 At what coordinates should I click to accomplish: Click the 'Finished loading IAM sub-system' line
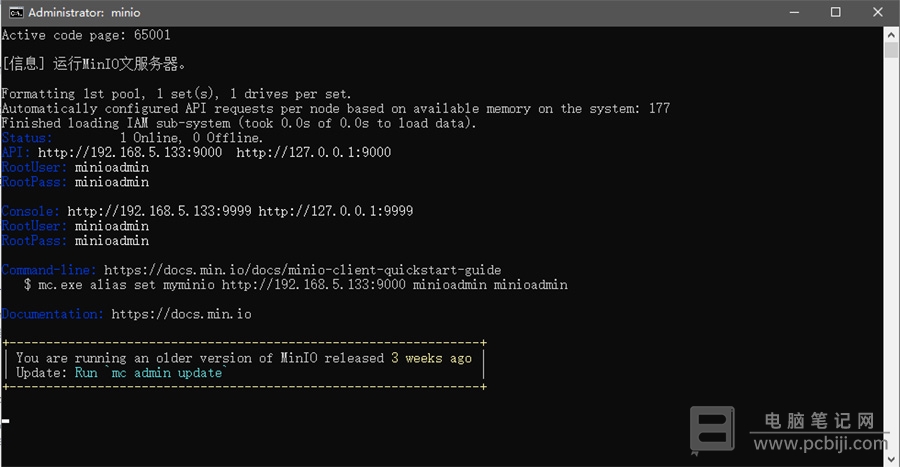pyautogui.click(x=239, y=123)
